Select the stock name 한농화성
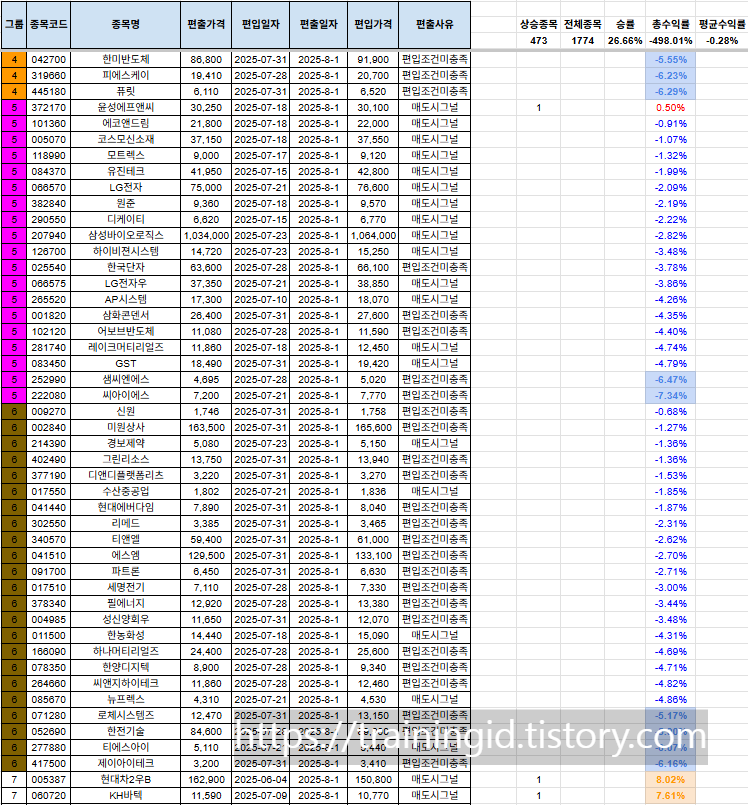Image resolution: width=748 pixels, height=805 pixels. (x=125, y=636)
